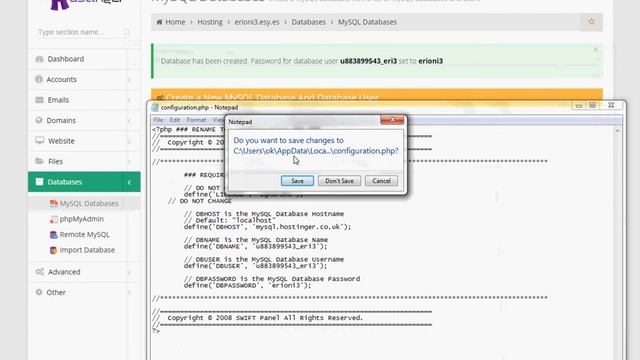Click the Domains globe icon
Viewport: 640px width, 360px height.
(x=39, y=120)
